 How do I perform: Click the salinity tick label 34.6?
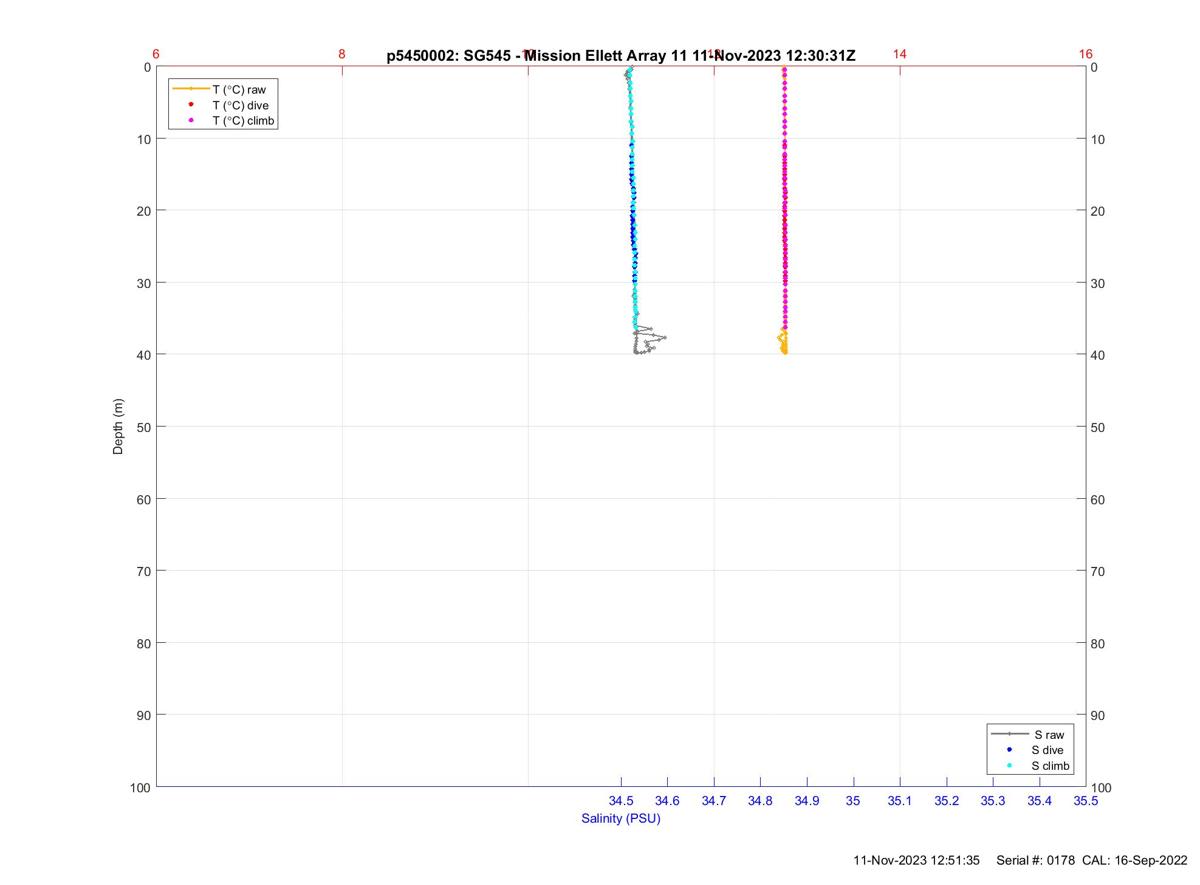pos(667,801)
